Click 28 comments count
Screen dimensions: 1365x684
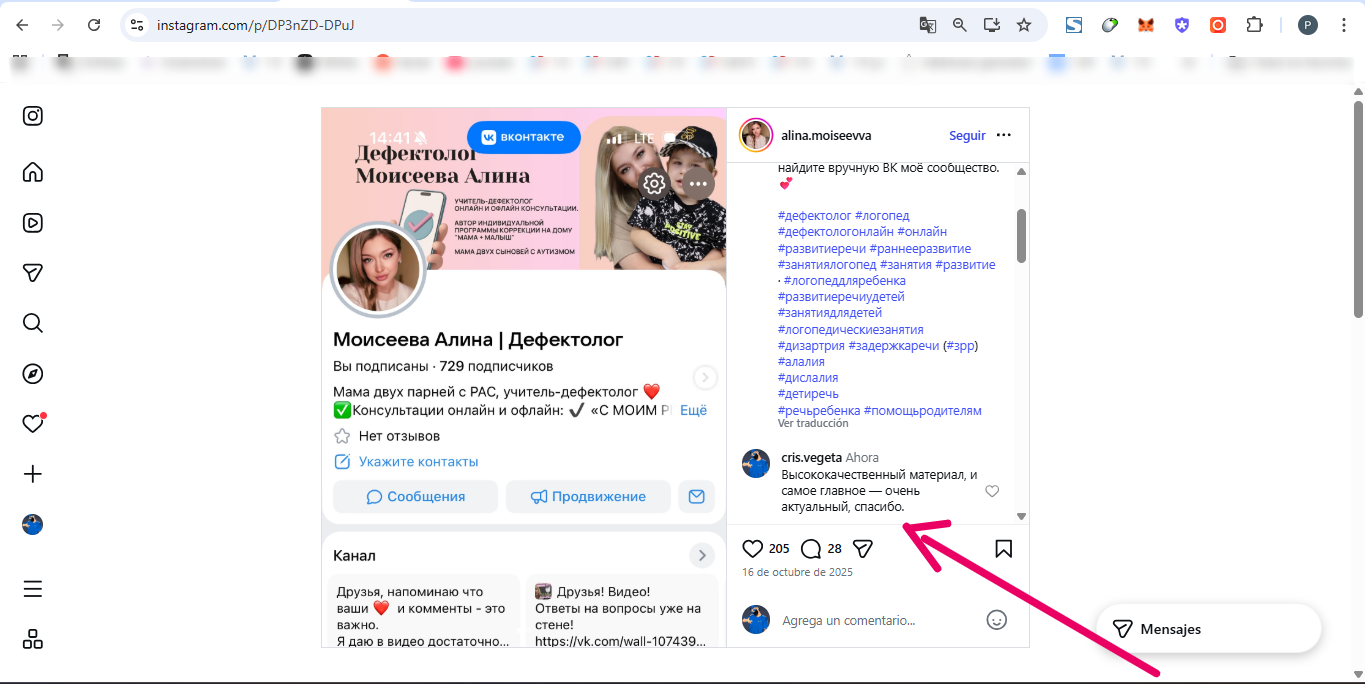[834, 548]
